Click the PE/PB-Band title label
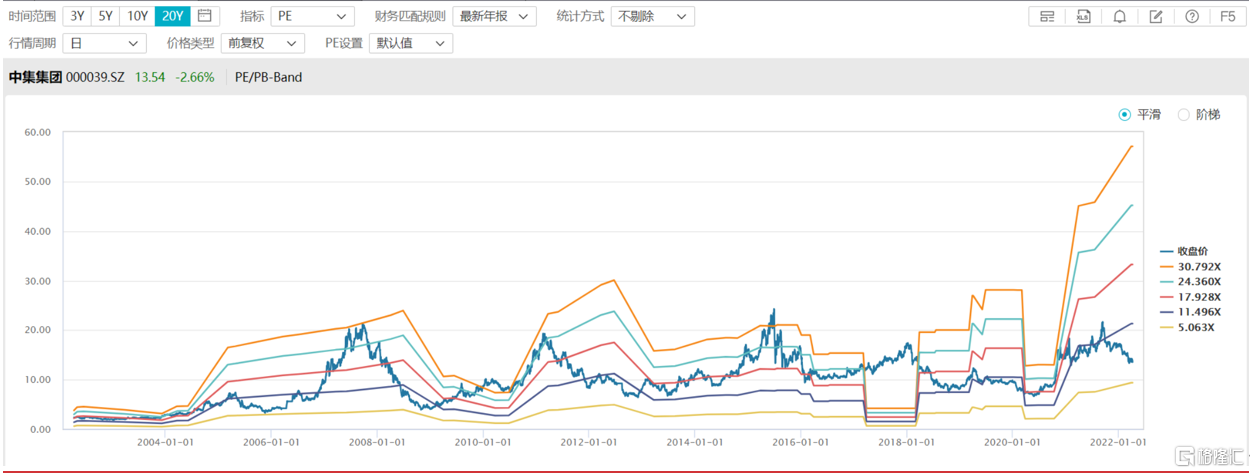 point(268,77)
